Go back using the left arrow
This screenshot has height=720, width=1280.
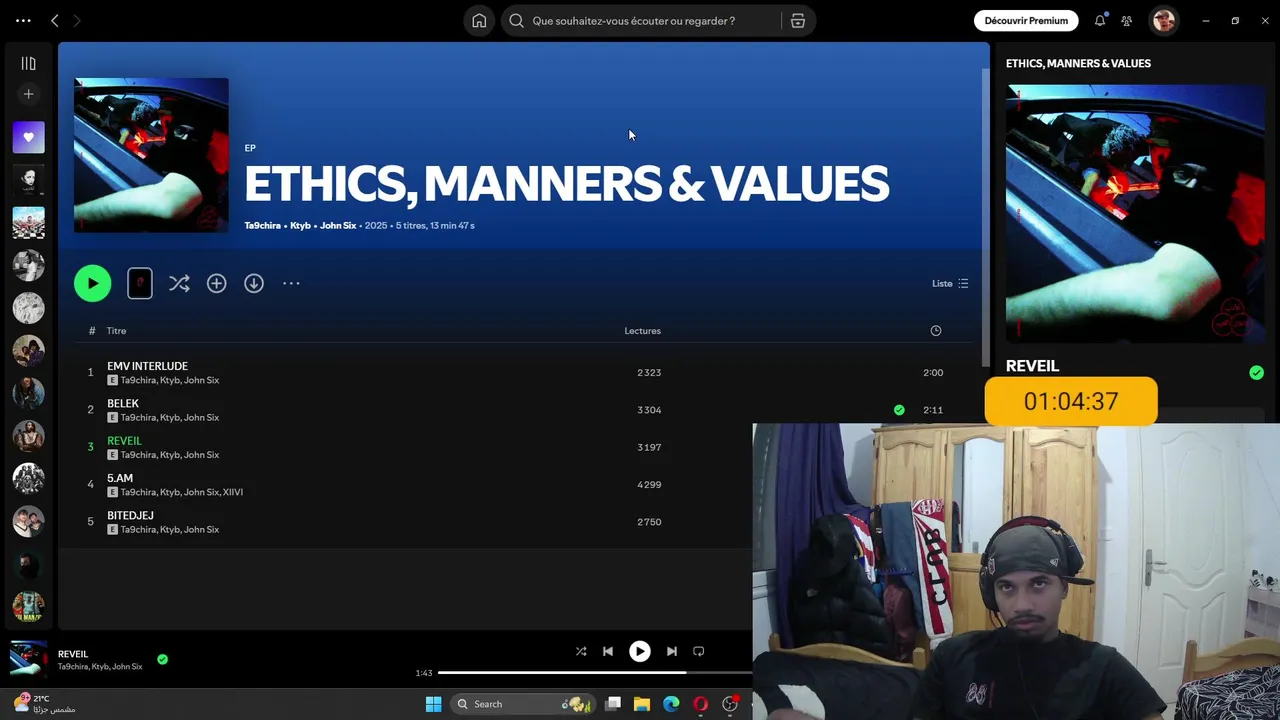[x=55, y=20]
